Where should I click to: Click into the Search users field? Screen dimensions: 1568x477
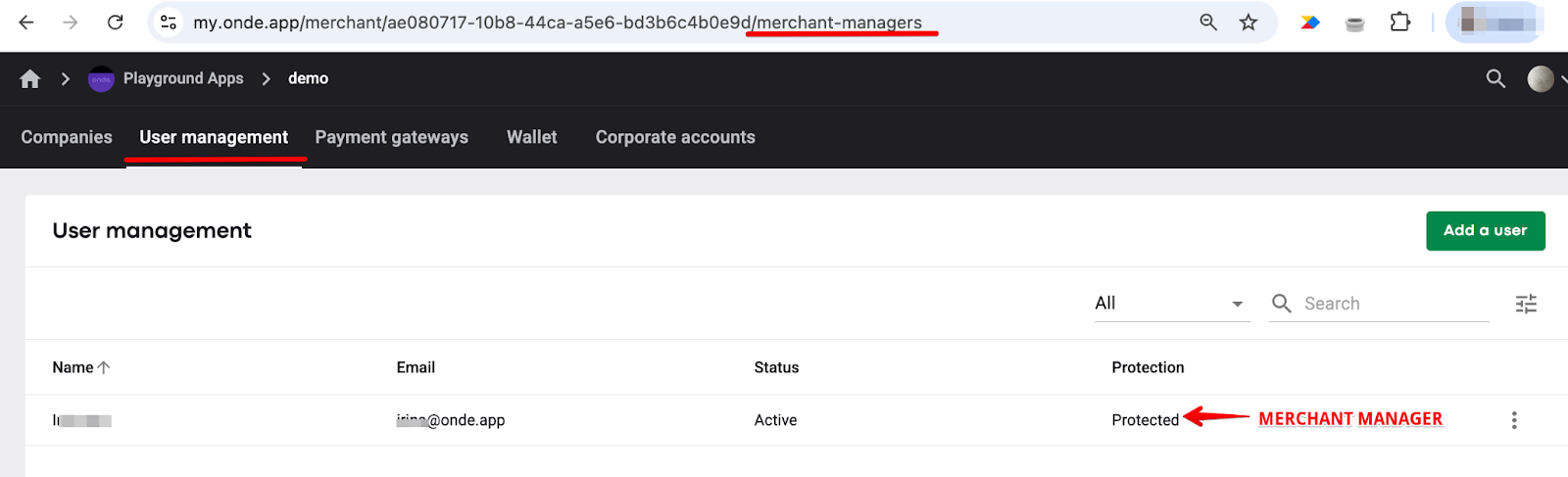1392,304
